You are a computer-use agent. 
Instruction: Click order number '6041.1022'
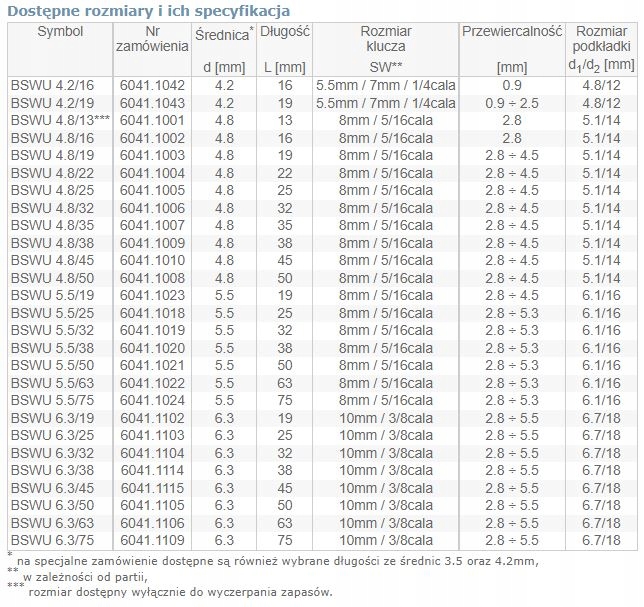pos(152,383)
